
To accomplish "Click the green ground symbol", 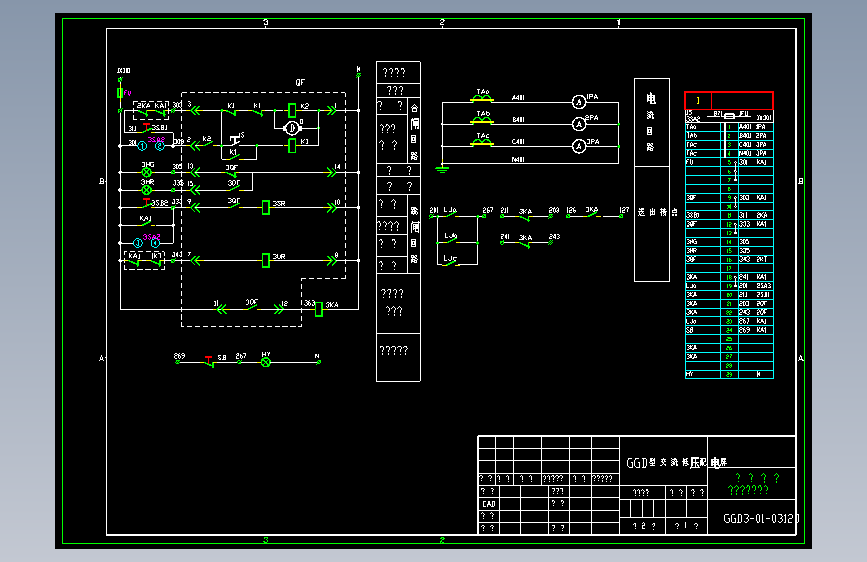I will click(442, 168).
